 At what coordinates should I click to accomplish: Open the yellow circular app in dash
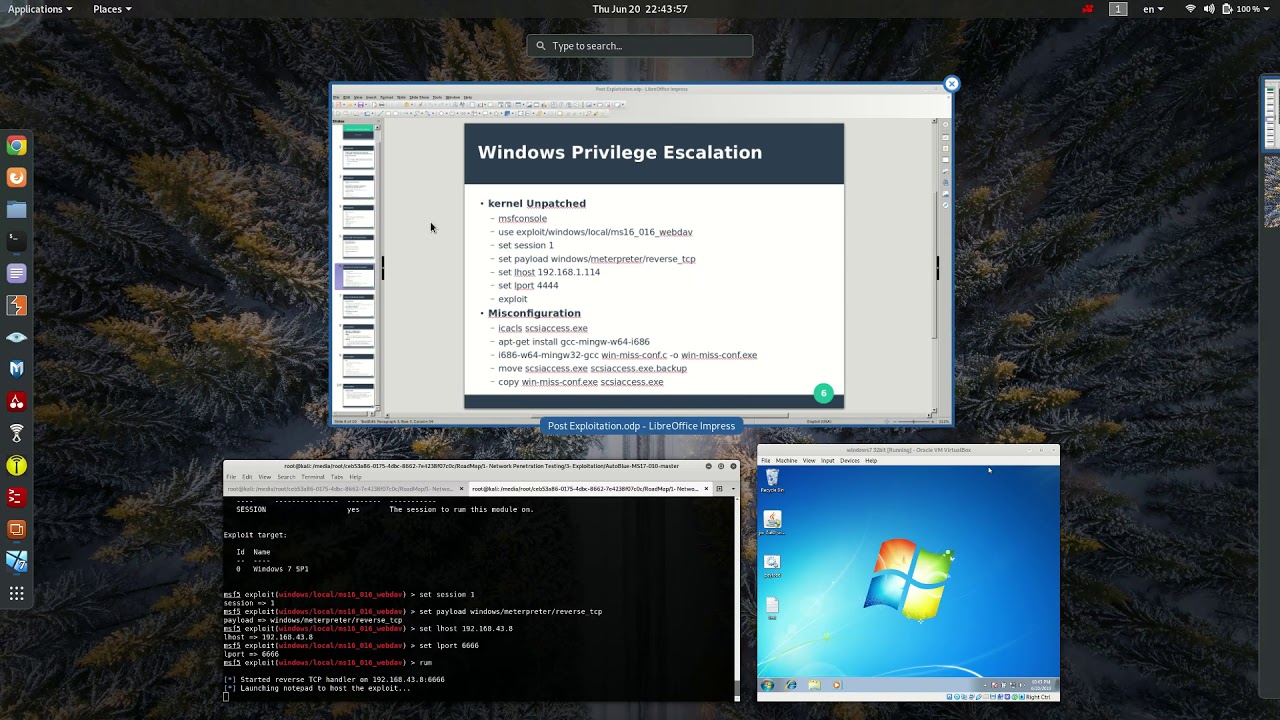tap(16, 465)
